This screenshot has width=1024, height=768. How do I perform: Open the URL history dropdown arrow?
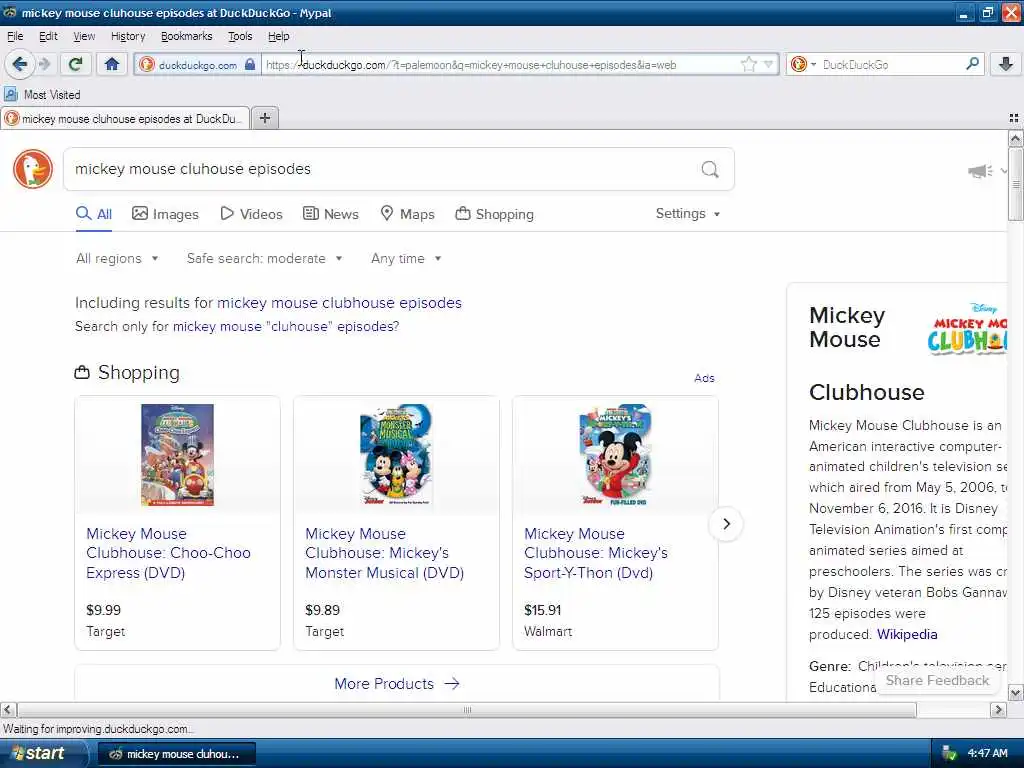click(769, 64)
